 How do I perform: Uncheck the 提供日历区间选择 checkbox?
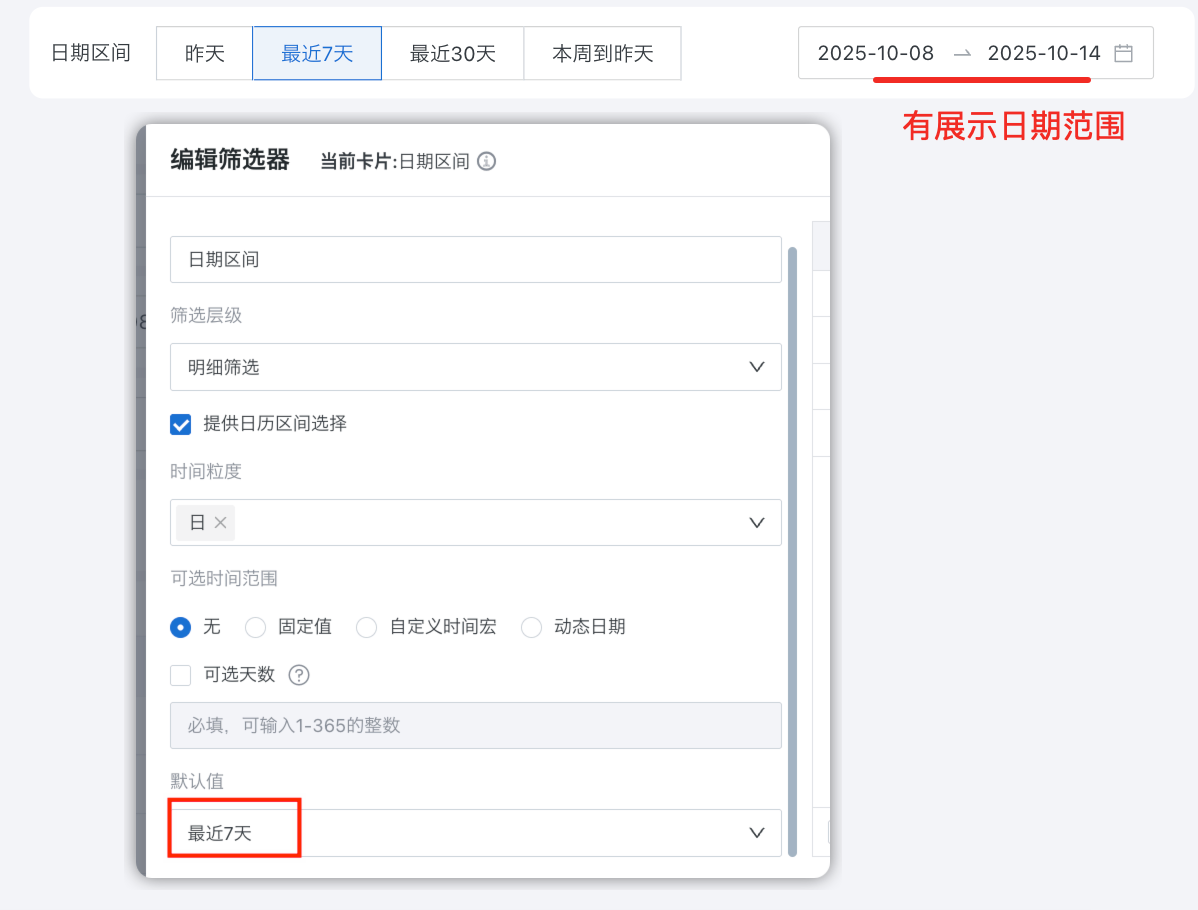coord(181,424)
